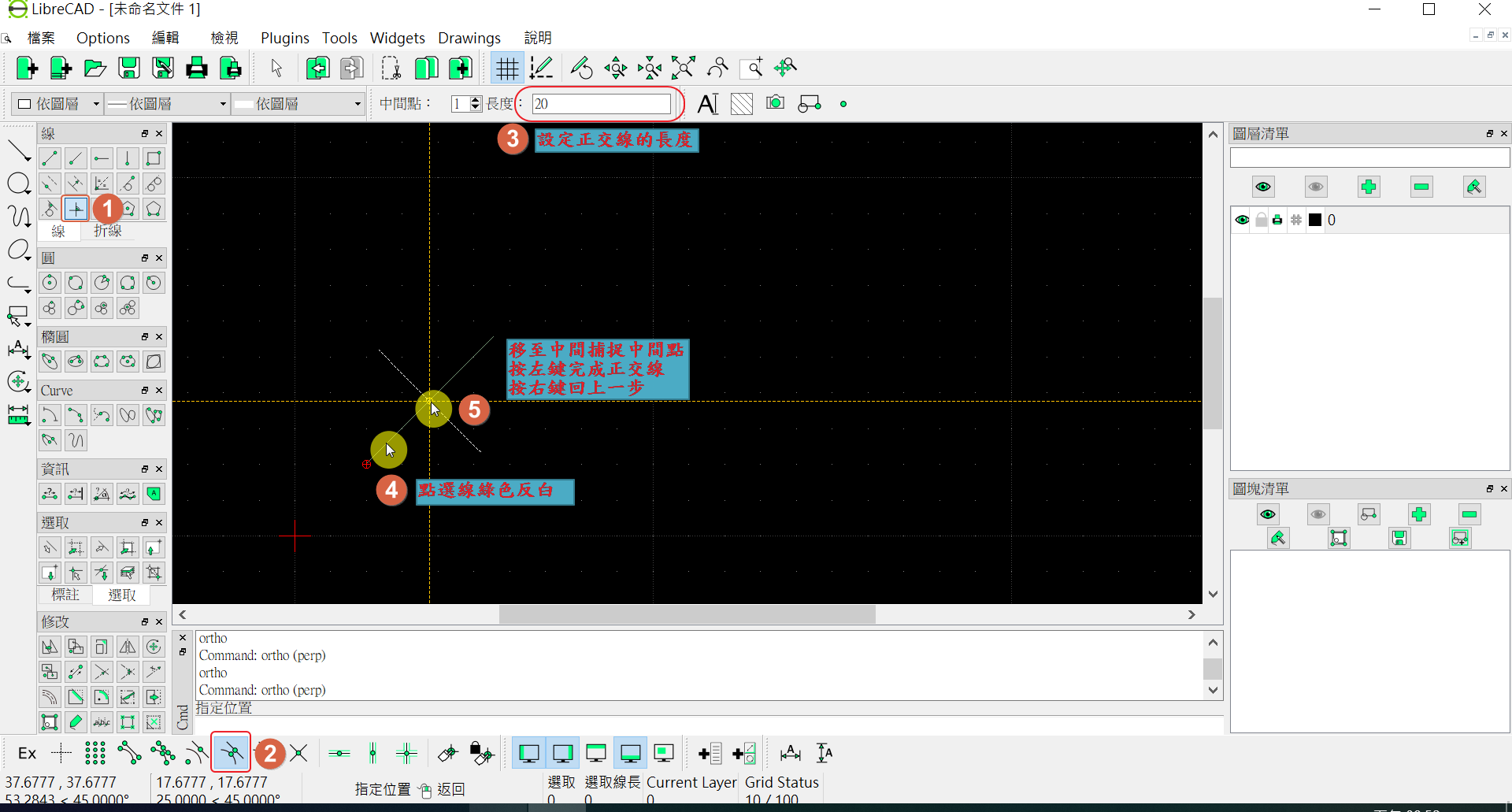1512x812 pixels.
Task: Select center-radius circle tool
Action: (x=50, y=283)
